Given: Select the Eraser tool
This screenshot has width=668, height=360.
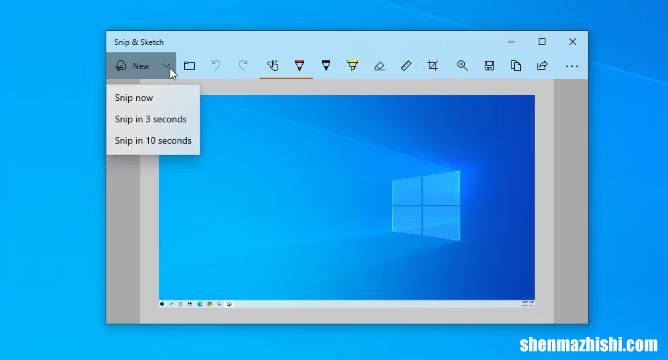Looking at the screenshot, I should pyautogui.click(x=379, y=66).
